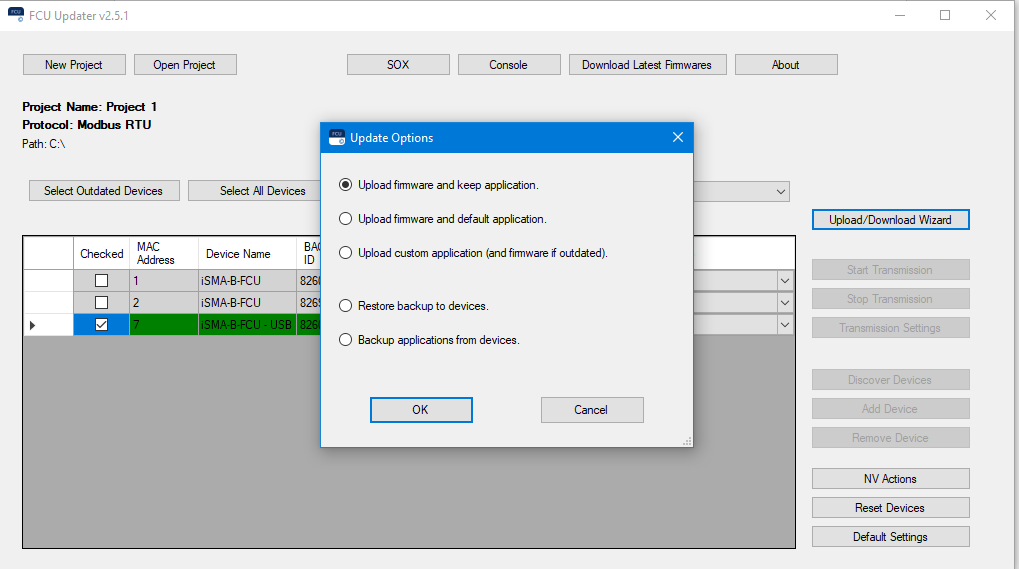Select 'Backup applications from devices' option
Image resolution: width=1019 pixels, height=569 pixels.
click(x=346, y=340)
